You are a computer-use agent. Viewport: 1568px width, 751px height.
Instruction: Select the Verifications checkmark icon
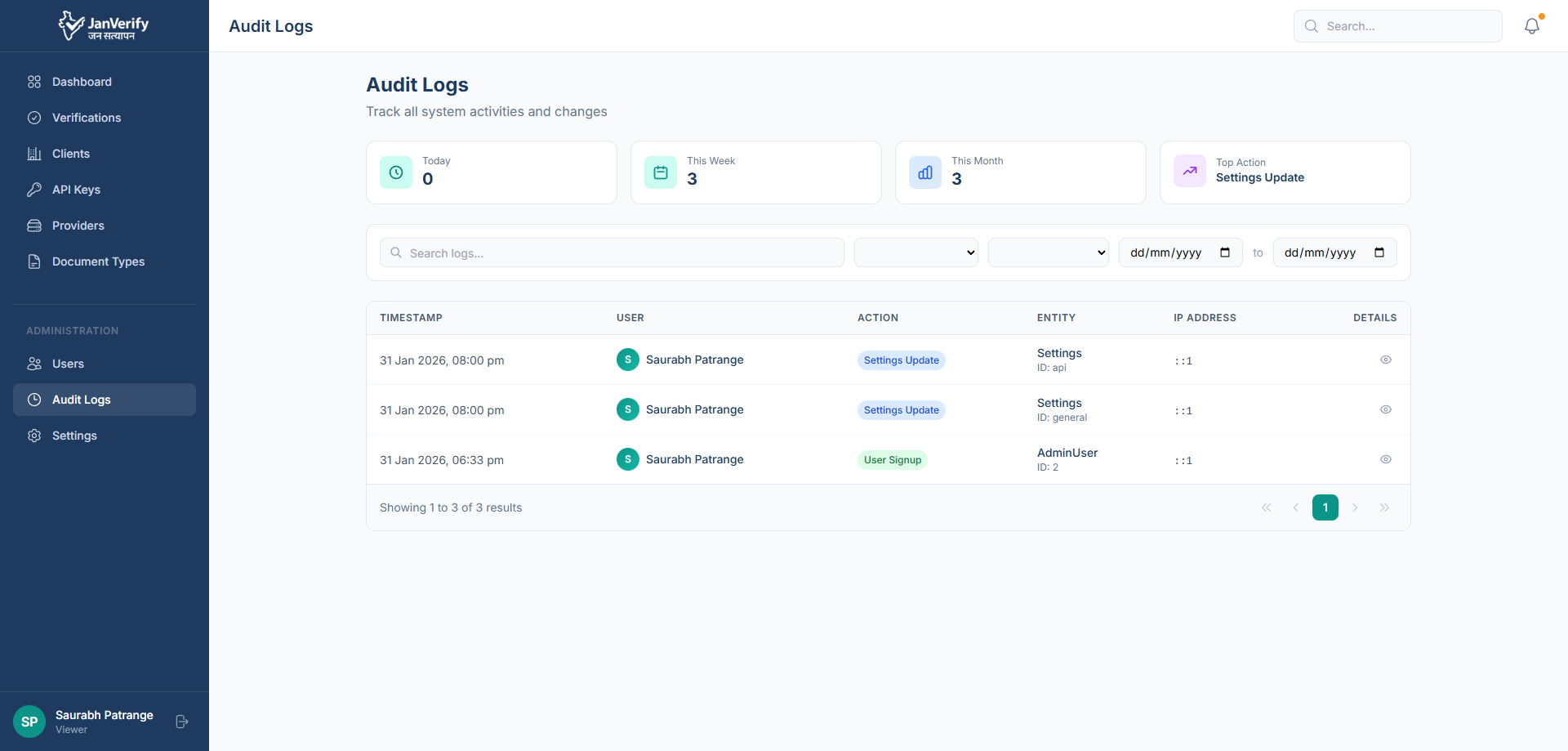33,118
